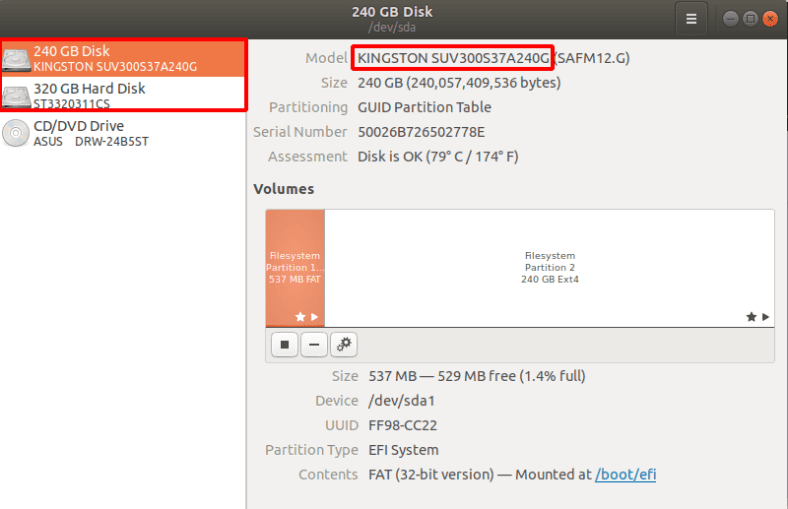This screenshot has height=509, width=788.
Task: Click the 240 GB Disk drive icon
Action: point(16,60)
